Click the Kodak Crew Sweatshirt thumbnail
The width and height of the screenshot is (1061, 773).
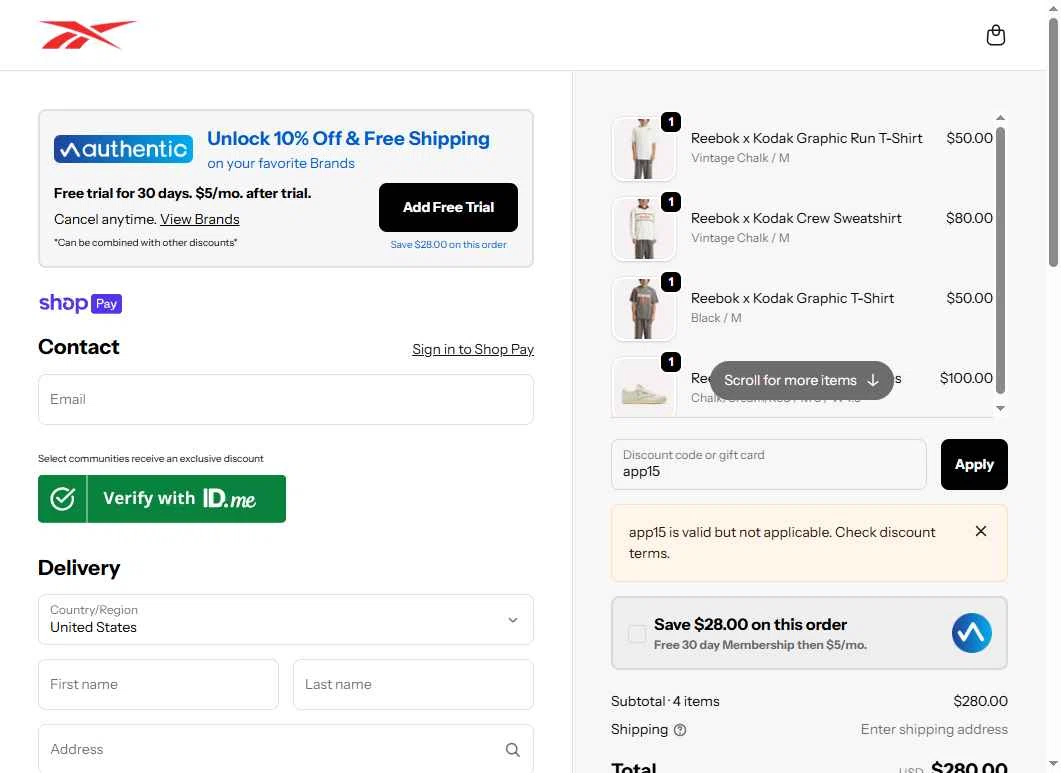click(643, 229)
